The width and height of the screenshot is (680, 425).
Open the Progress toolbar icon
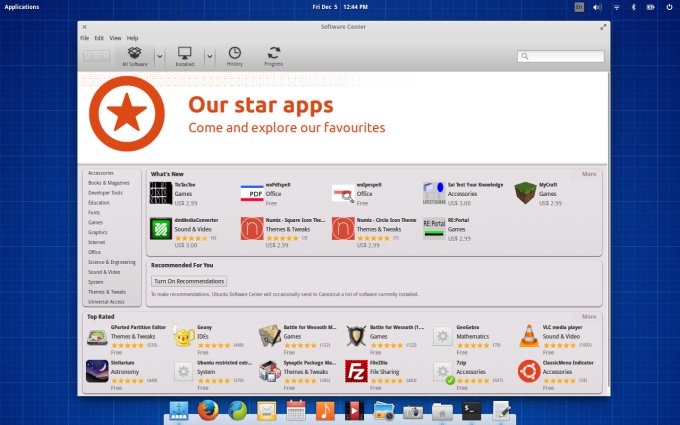(x=273, y=55)
